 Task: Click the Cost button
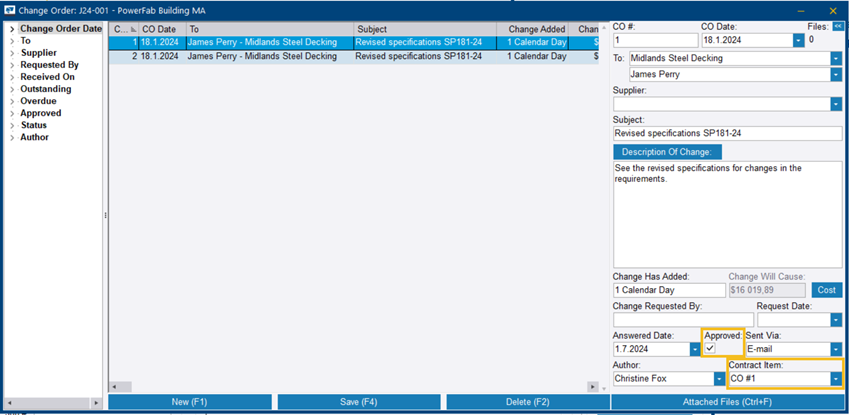tap(827, 290)
